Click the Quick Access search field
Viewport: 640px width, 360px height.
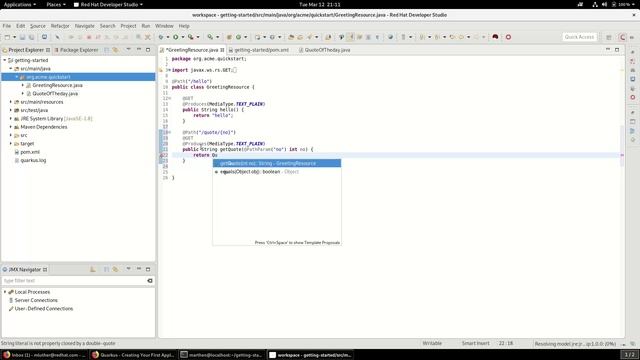(x=579, y=37)
